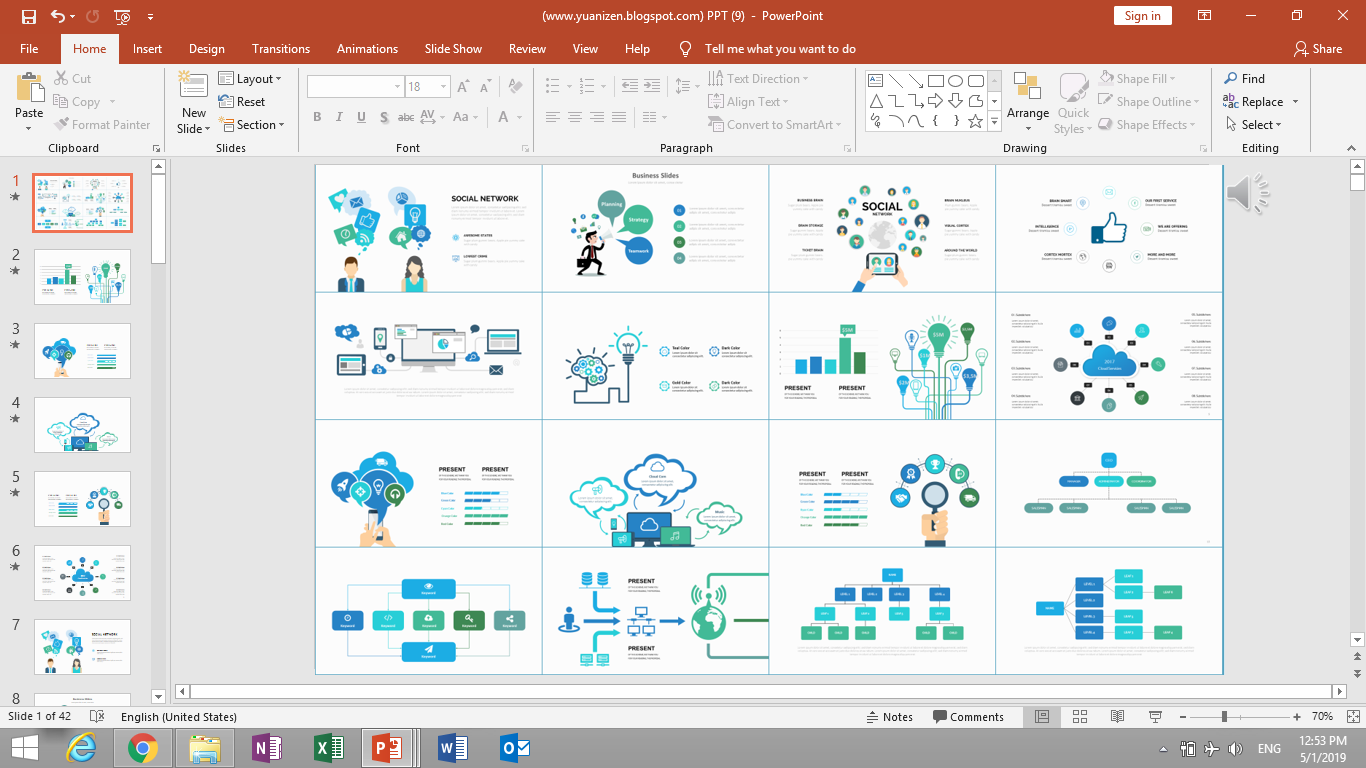Click Convert to SmartArt
The height and width of the screenshot is (768, 1366).
coord(775,125)
